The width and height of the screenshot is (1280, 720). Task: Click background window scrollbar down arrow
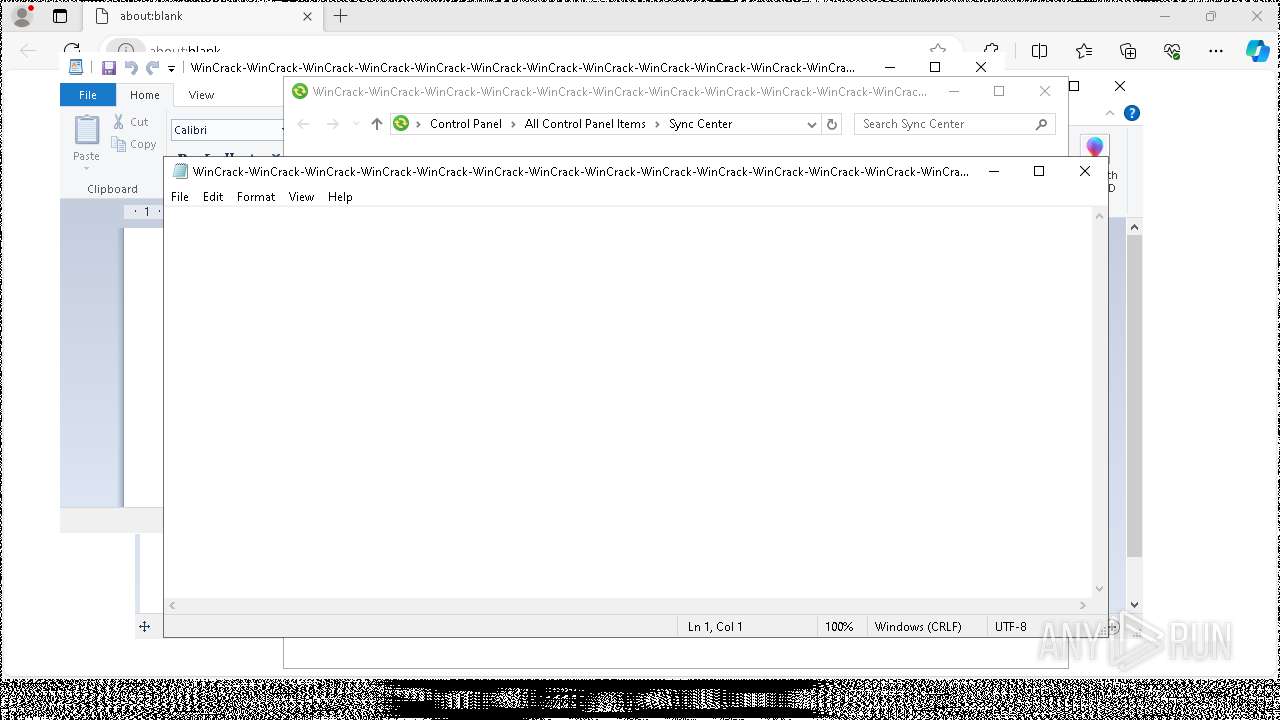tap(1134, 604)
